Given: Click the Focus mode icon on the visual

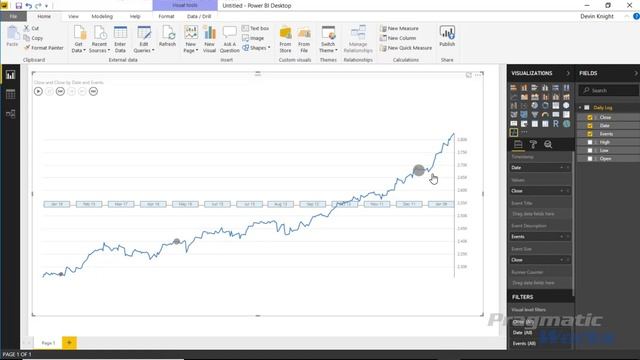Looking at the screenshot, I should (469, 75).
